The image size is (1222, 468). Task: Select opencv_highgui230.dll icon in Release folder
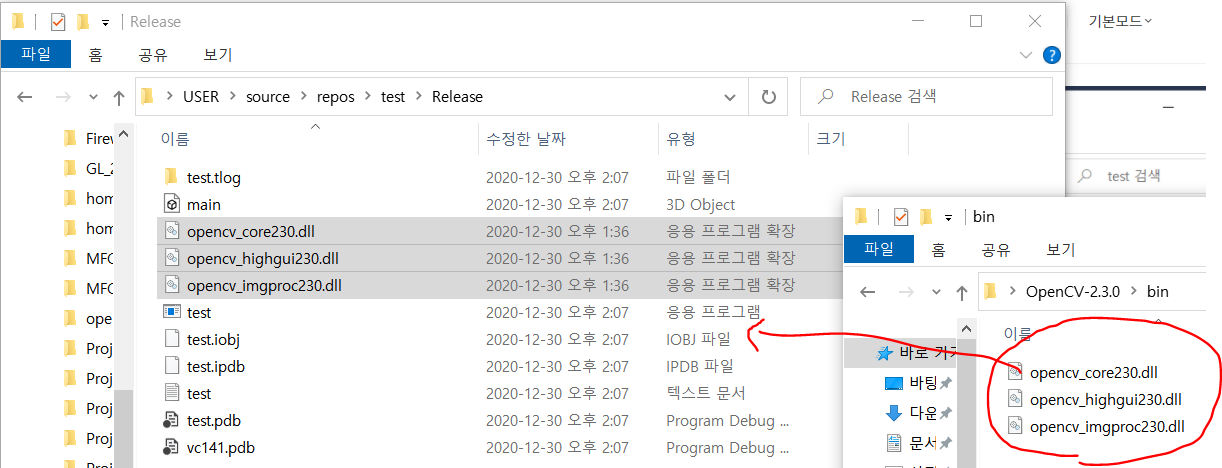coord(170,258)
